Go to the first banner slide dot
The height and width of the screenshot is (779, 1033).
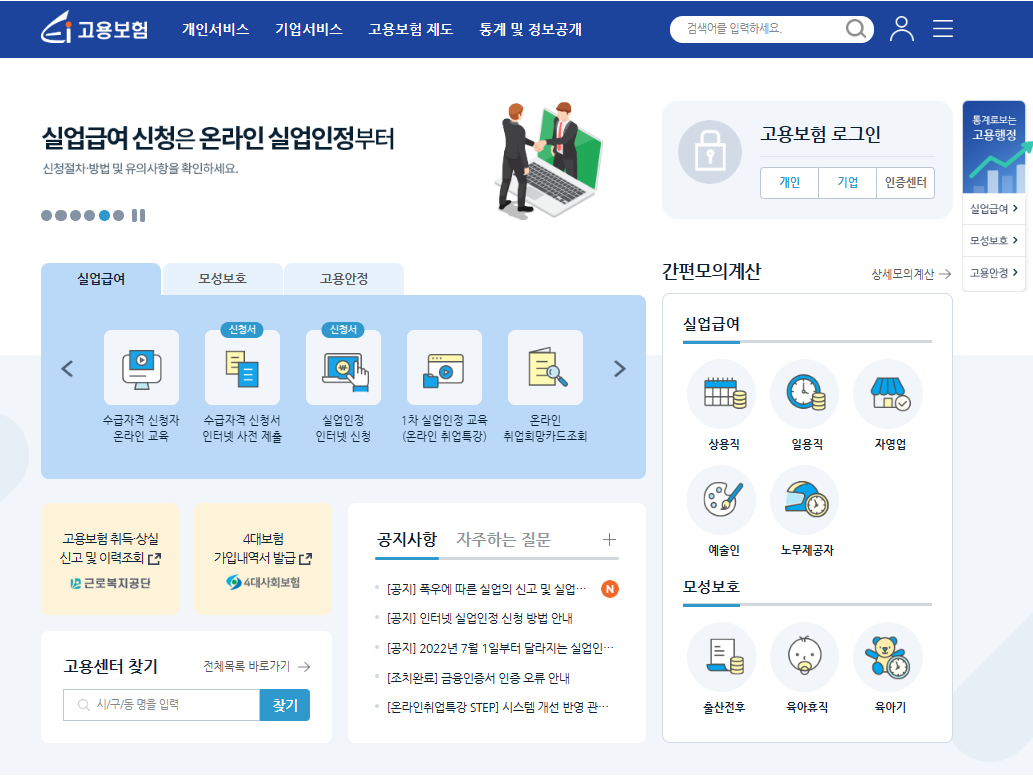[x=47, y=216]
